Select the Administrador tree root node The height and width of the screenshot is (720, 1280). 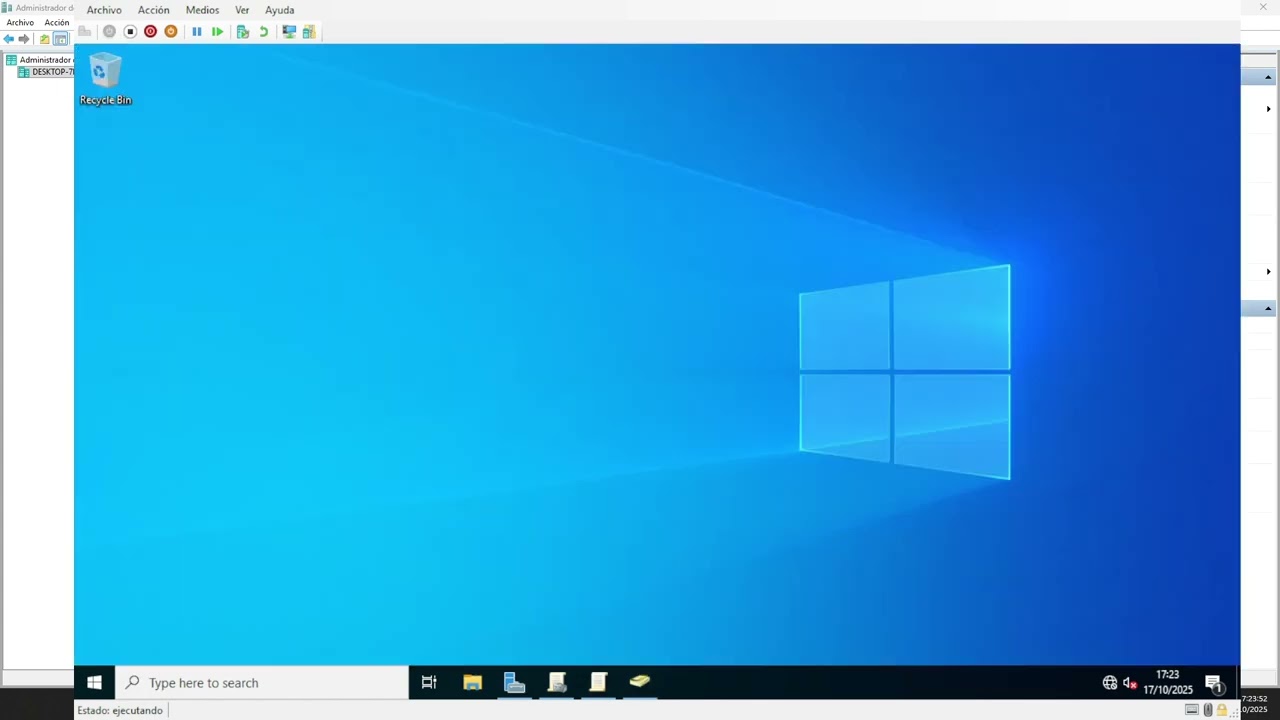coord(40,60)
